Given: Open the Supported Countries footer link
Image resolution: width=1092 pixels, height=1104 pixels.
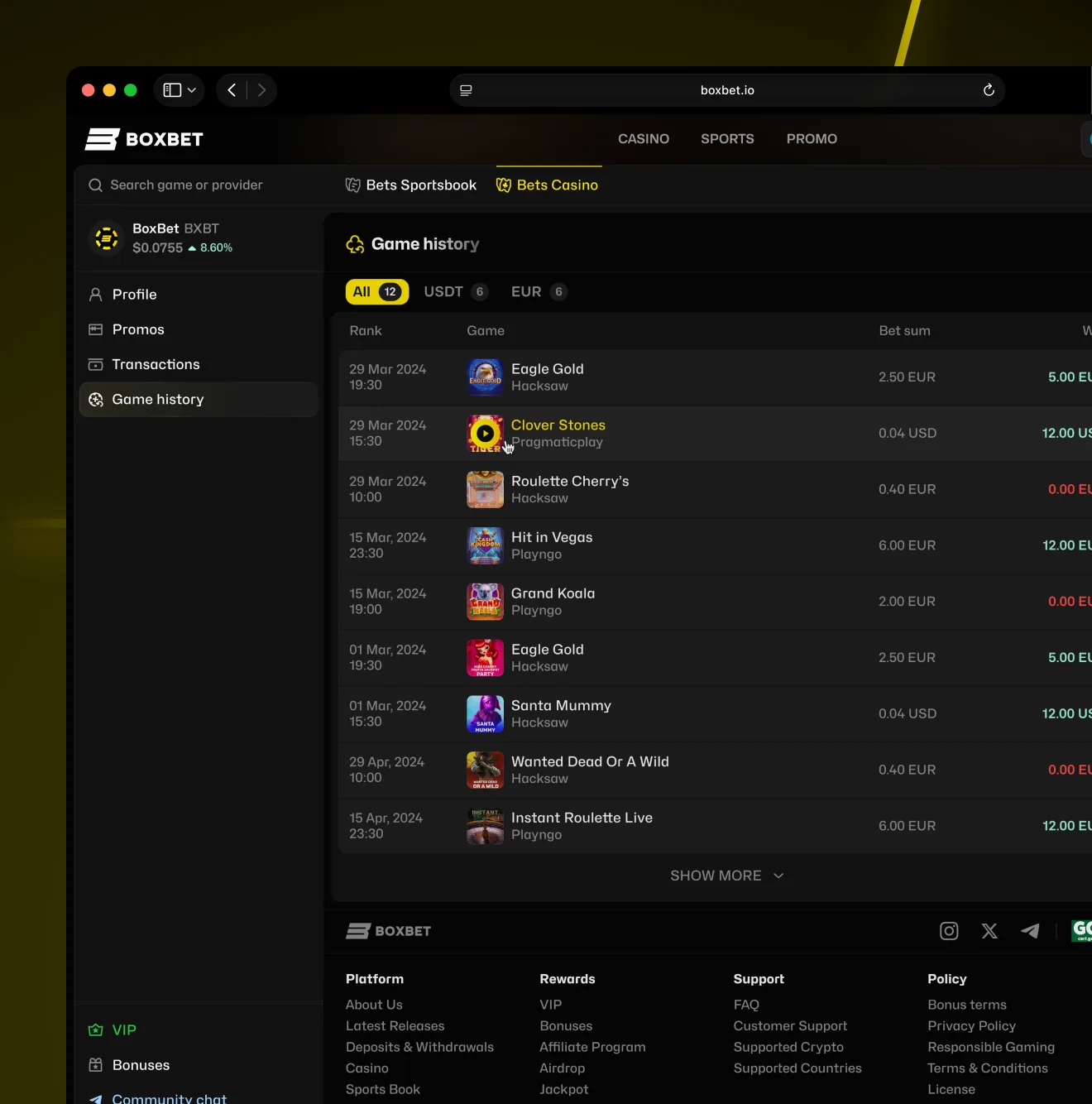Looking at the screenshot, I should [x=797, y=1068].
